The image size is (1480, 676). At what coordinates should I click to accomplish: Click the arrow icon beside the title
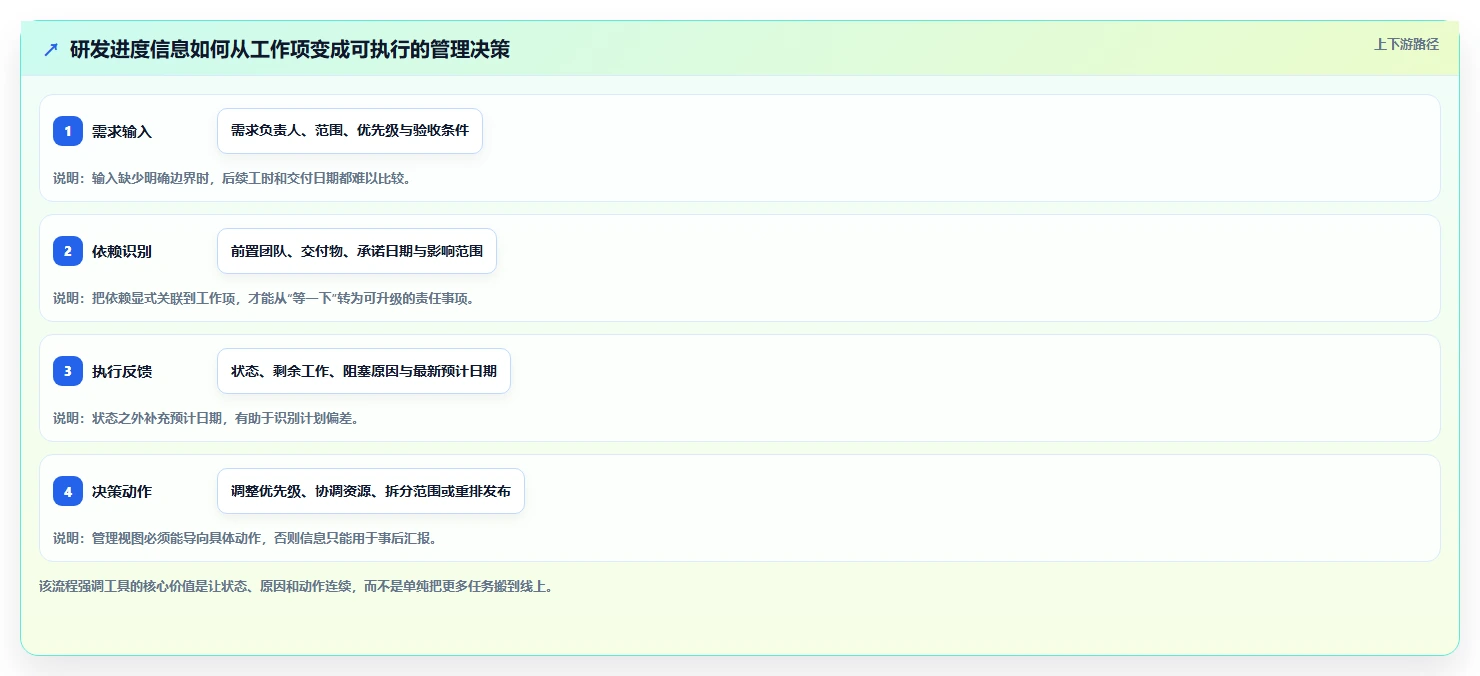click(x=51, y=50)
